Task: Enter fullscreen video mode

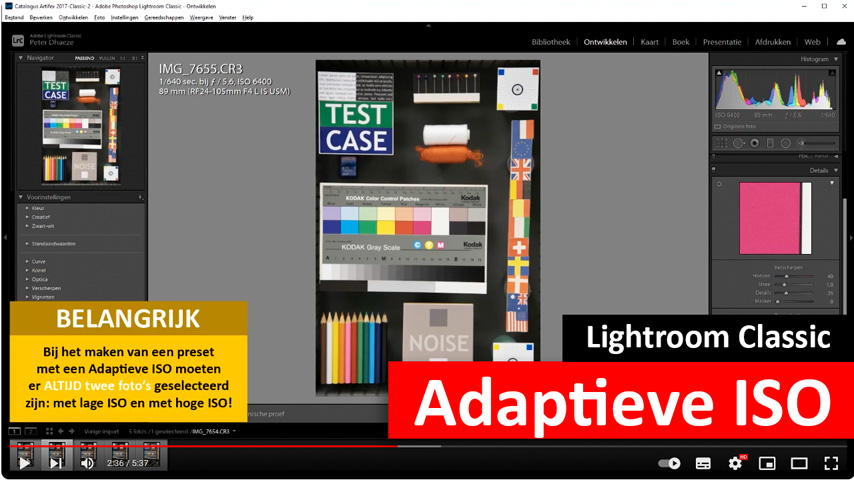Action: (831, 463)
